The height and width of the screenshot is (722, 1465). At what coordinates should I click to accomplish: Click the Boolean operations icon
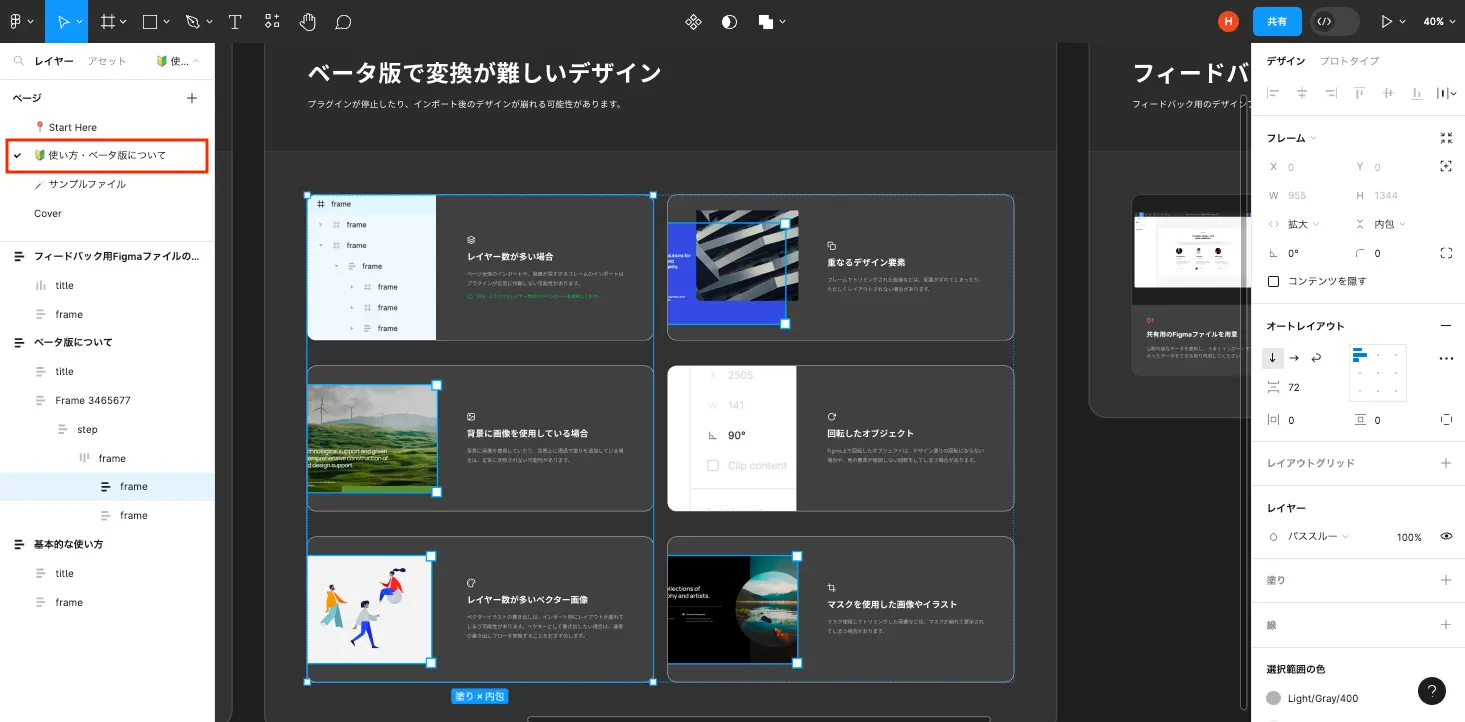tap(766, 21)
